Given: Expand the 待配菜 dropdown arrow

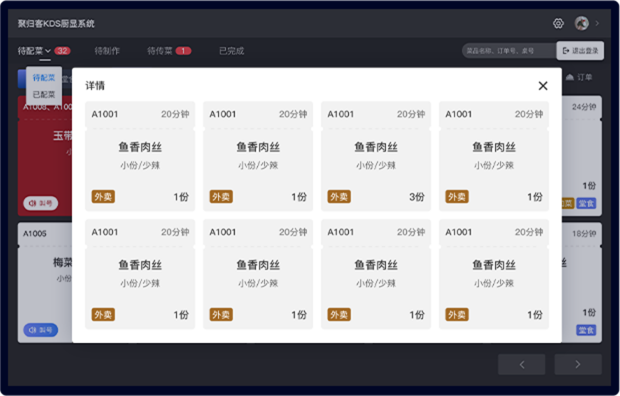Looking at the screenshot, I should (x=48, y=51).
